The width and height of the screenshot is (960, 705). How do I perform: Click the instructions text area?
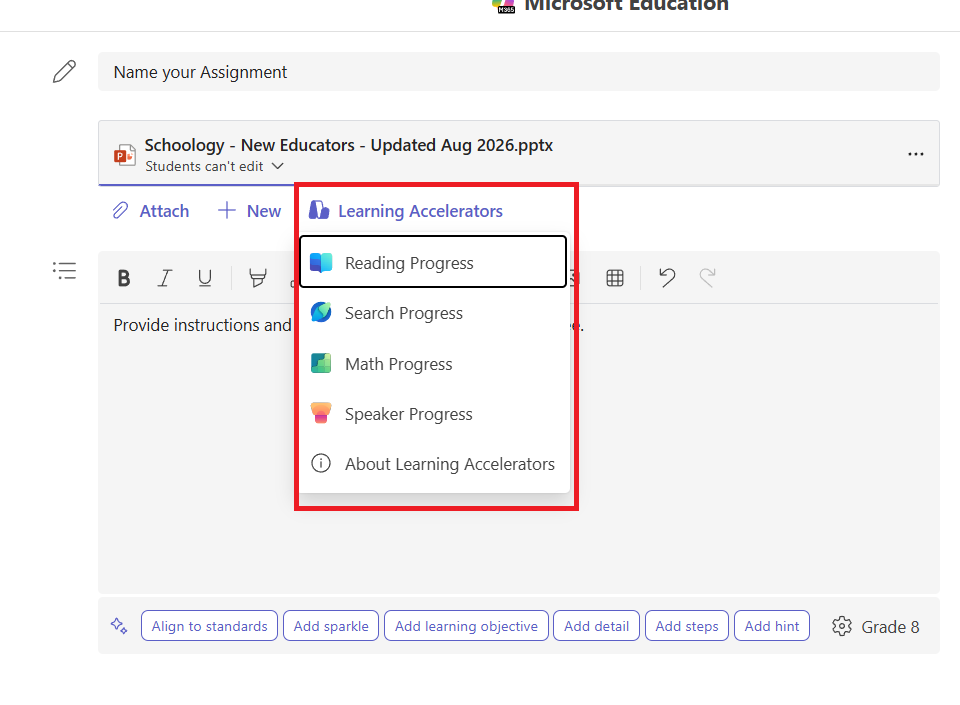519,448
